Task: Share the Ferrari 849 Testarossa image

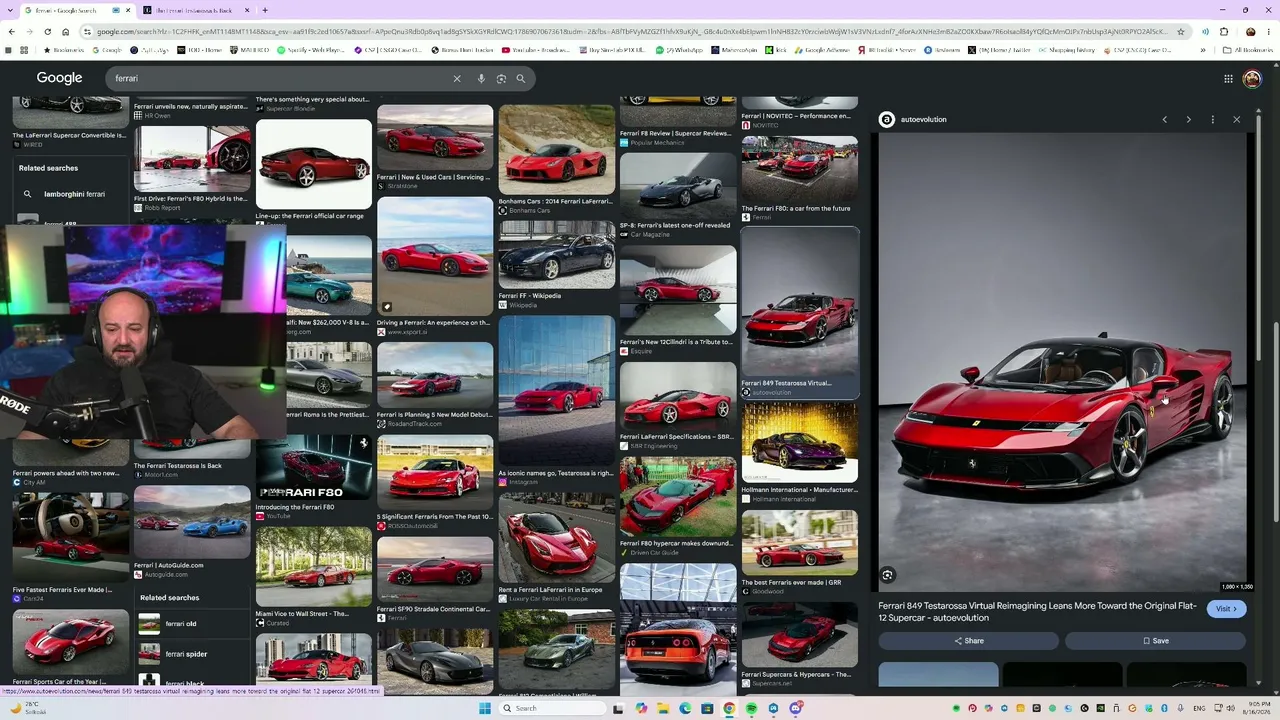Action: pos(969,641)
